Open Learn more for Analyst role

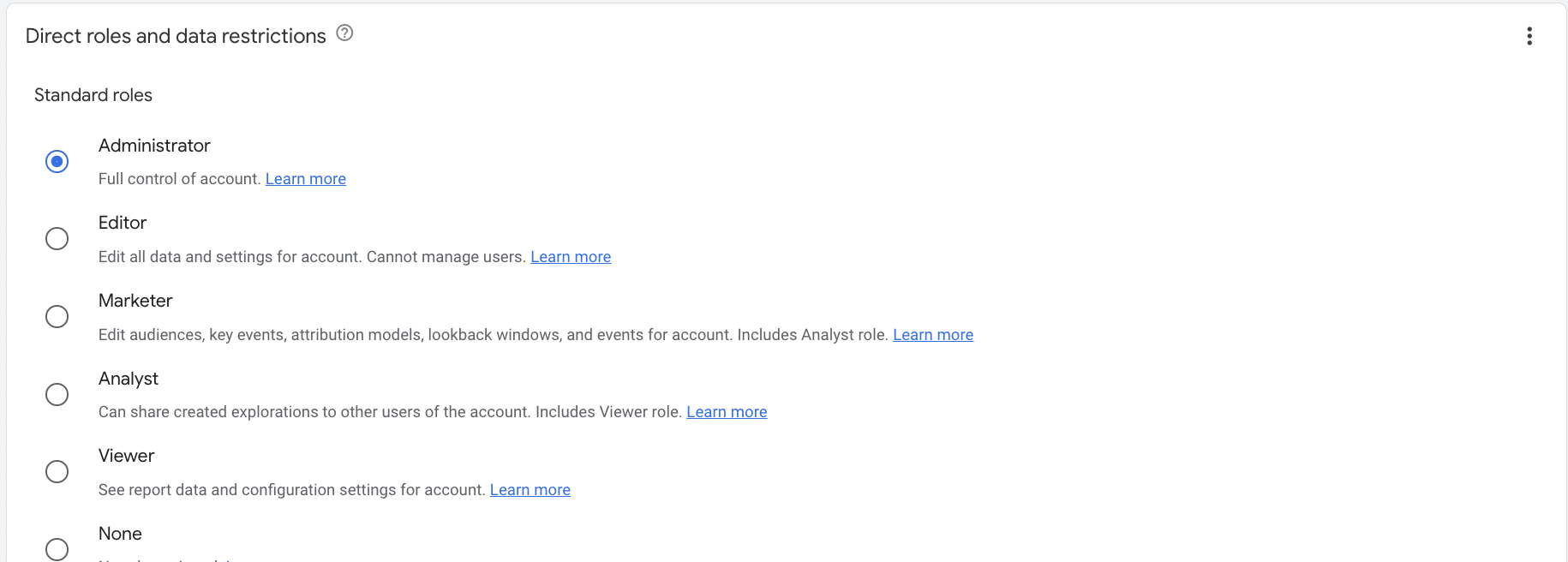[x=727, y=411]
